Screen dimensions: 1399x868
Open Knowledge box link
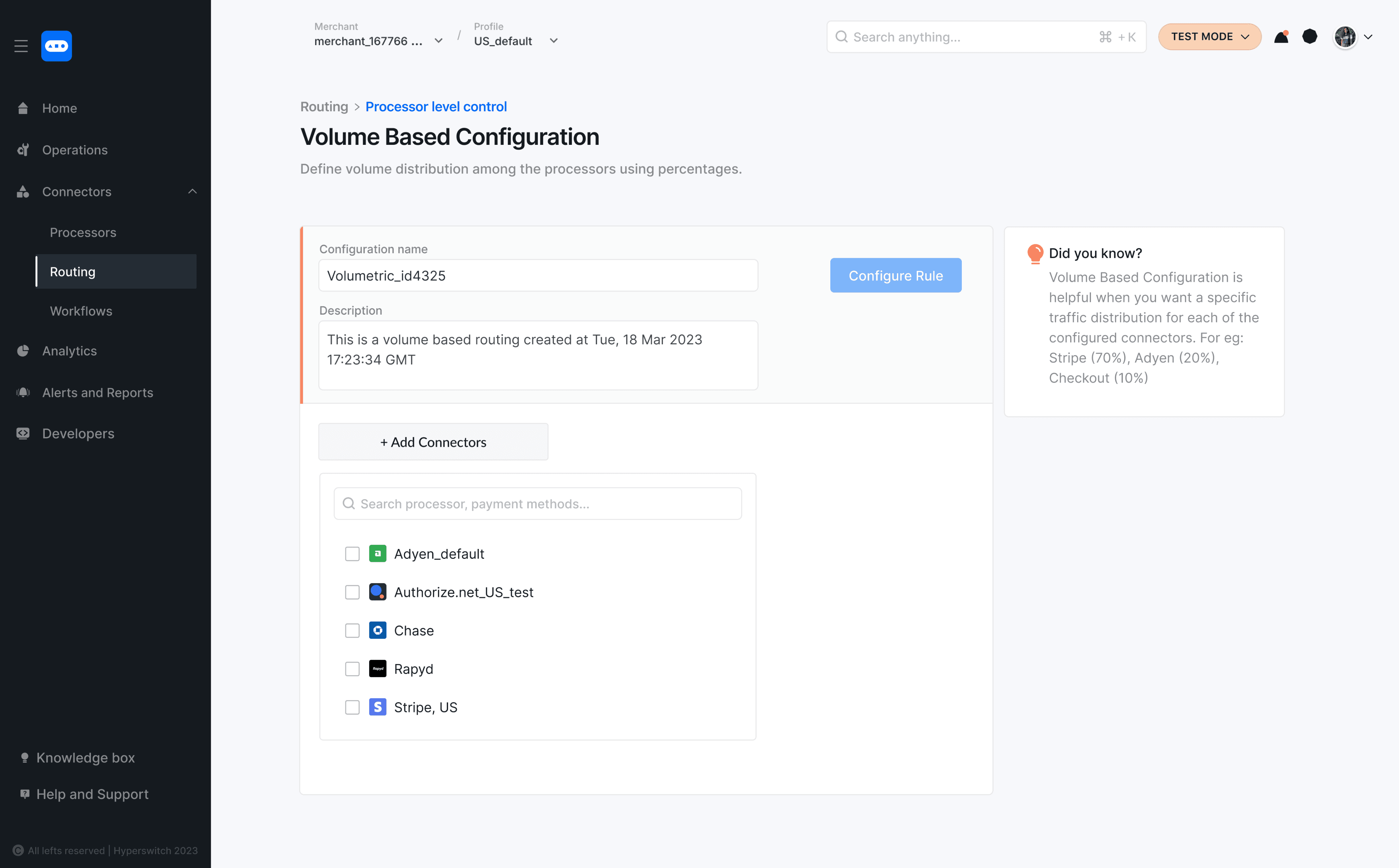[85, 758]
